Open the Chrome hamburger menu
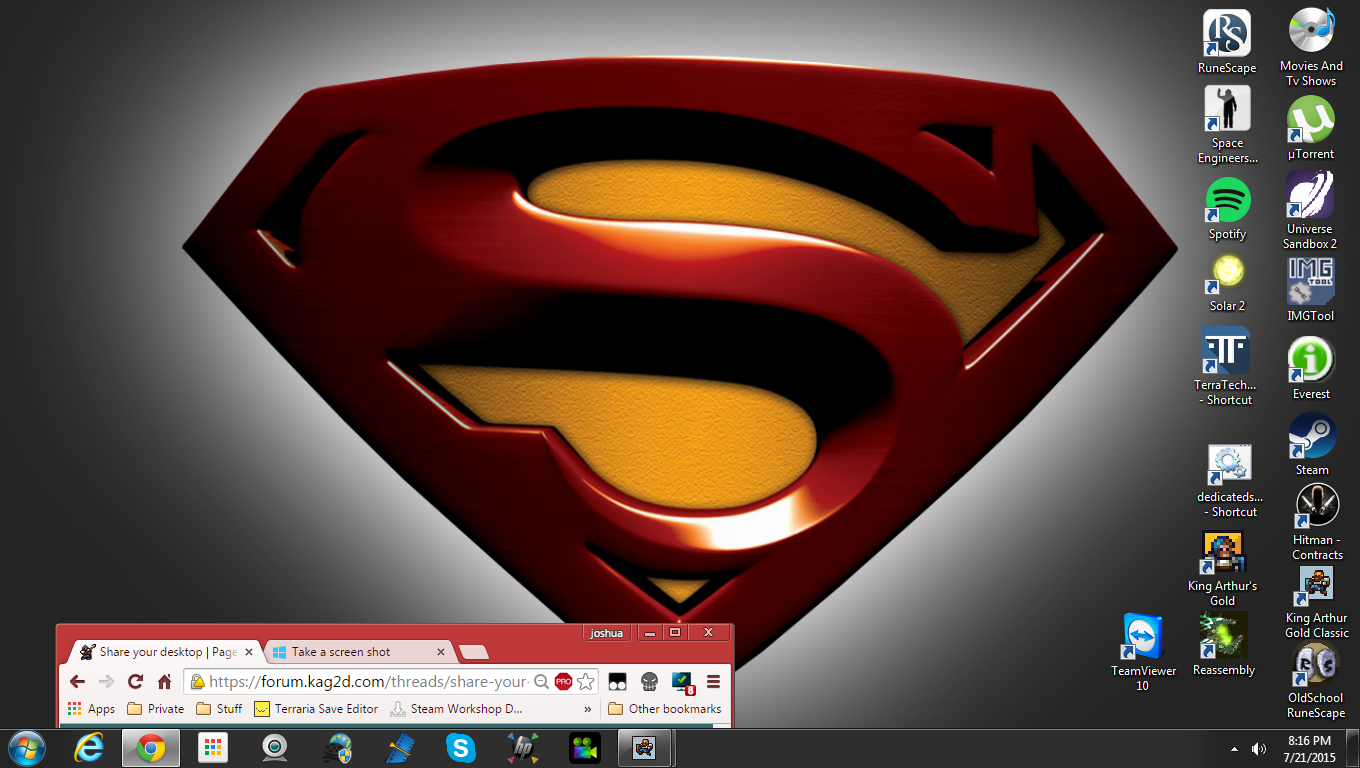The width and height of the screenshot is (1360, 768). (x=714, y=682)
